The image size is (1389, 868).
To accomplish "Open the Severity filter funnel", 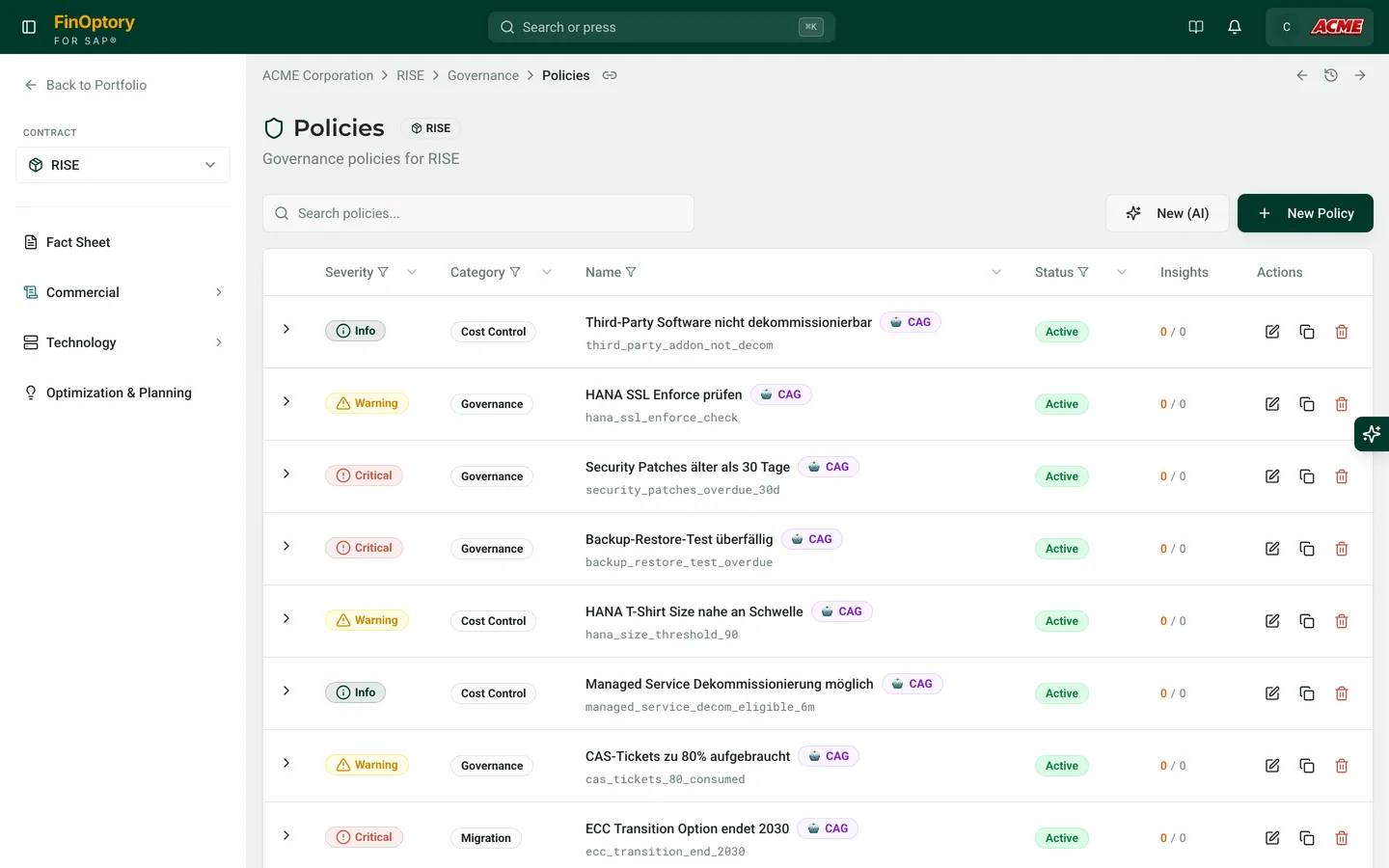I will click(385, 272).
